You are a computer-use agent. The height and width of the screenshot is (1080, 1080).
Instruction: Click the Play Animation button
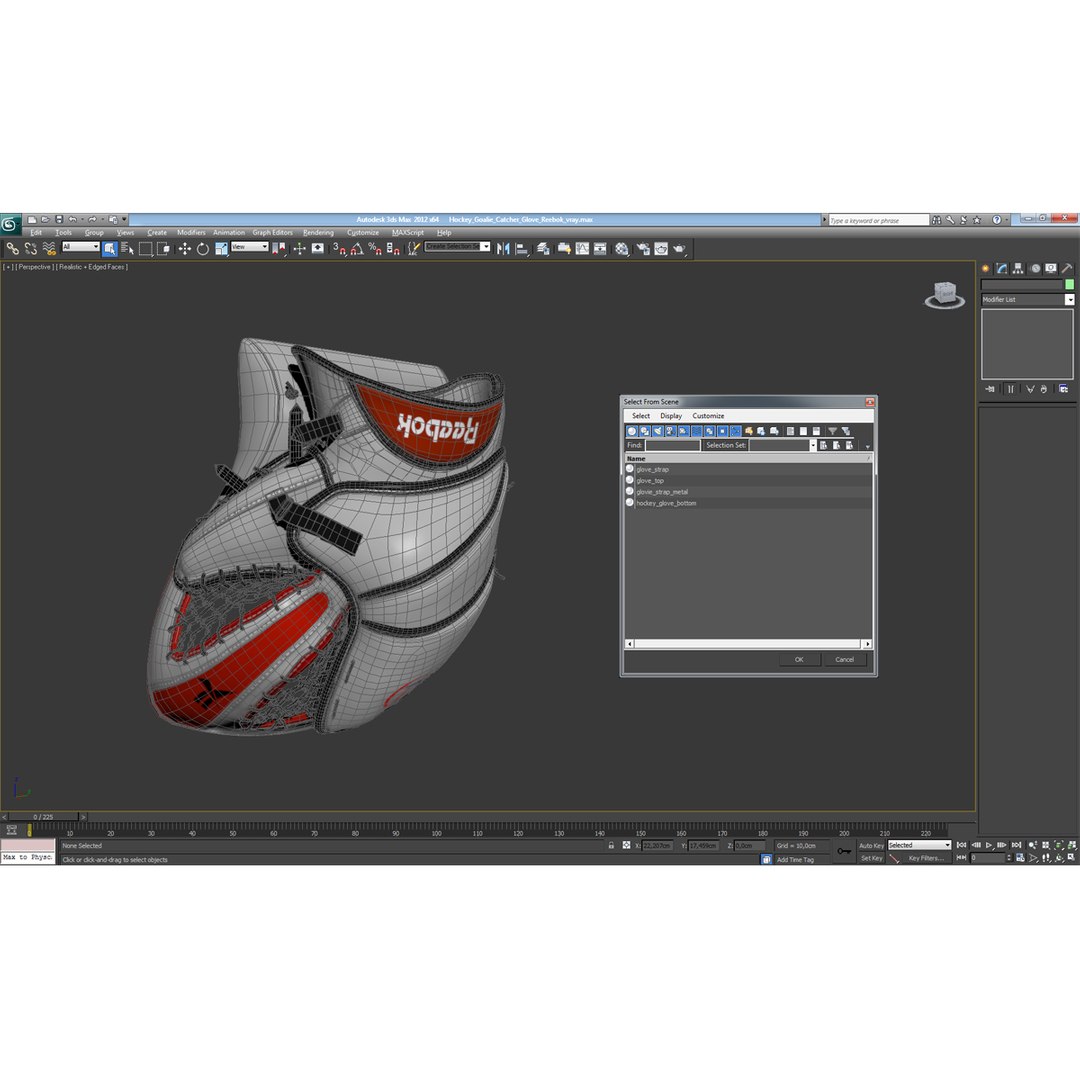tap(988, 845)
